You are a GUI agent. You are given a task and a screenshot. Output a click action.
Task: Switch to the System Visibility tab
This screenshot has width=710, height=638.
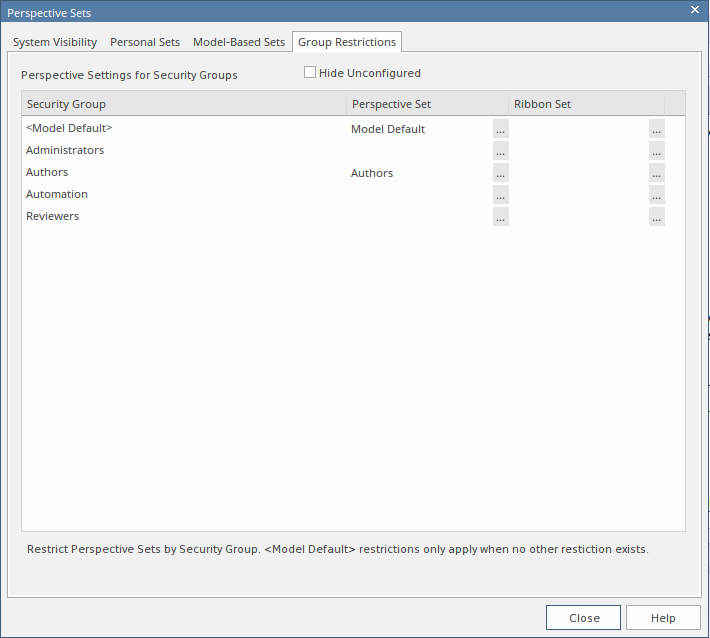[x=55, y=42]
